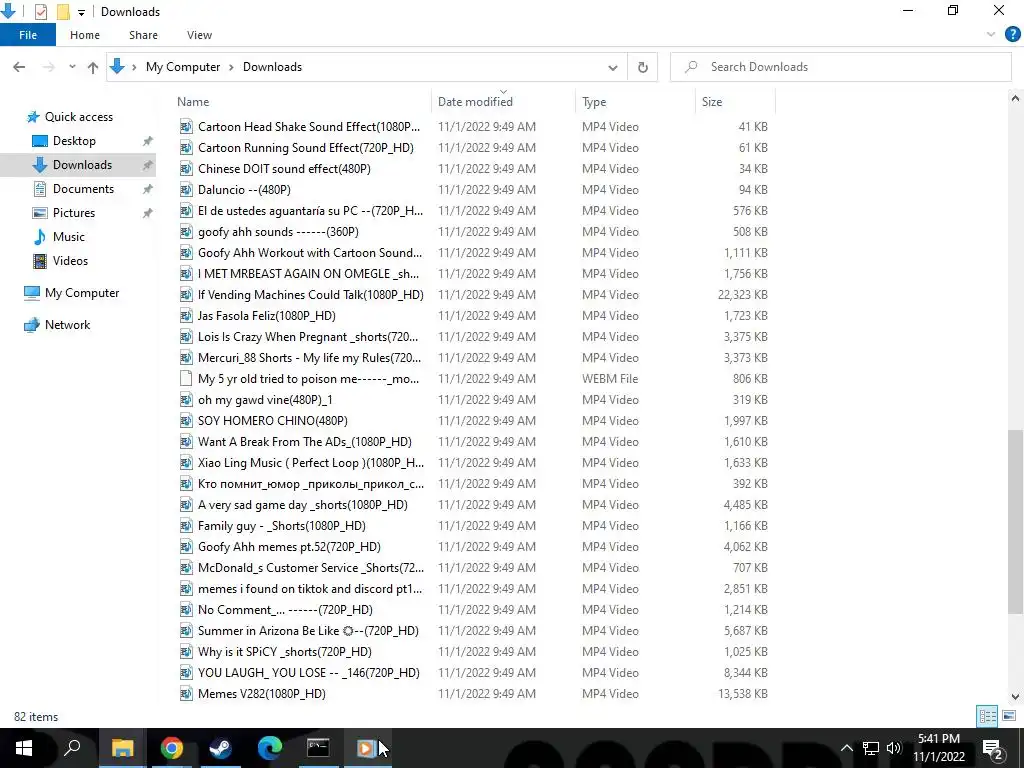This screenshot has height=768, width=1024.
Task: Open the Home ribbon tab
Action: [85, 35]
